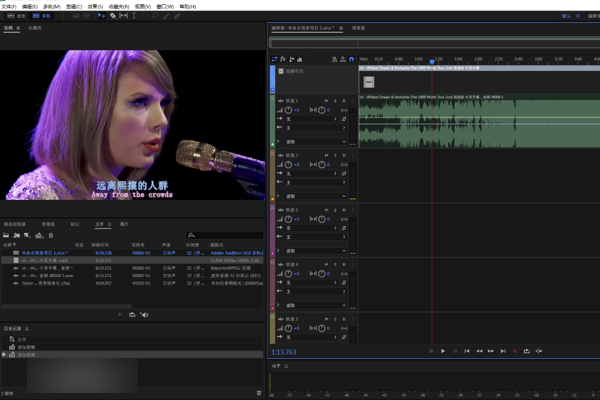Solo track 1 (S button)
The height and width of the screenshot is (400, 600).
(x=335, y=101)
